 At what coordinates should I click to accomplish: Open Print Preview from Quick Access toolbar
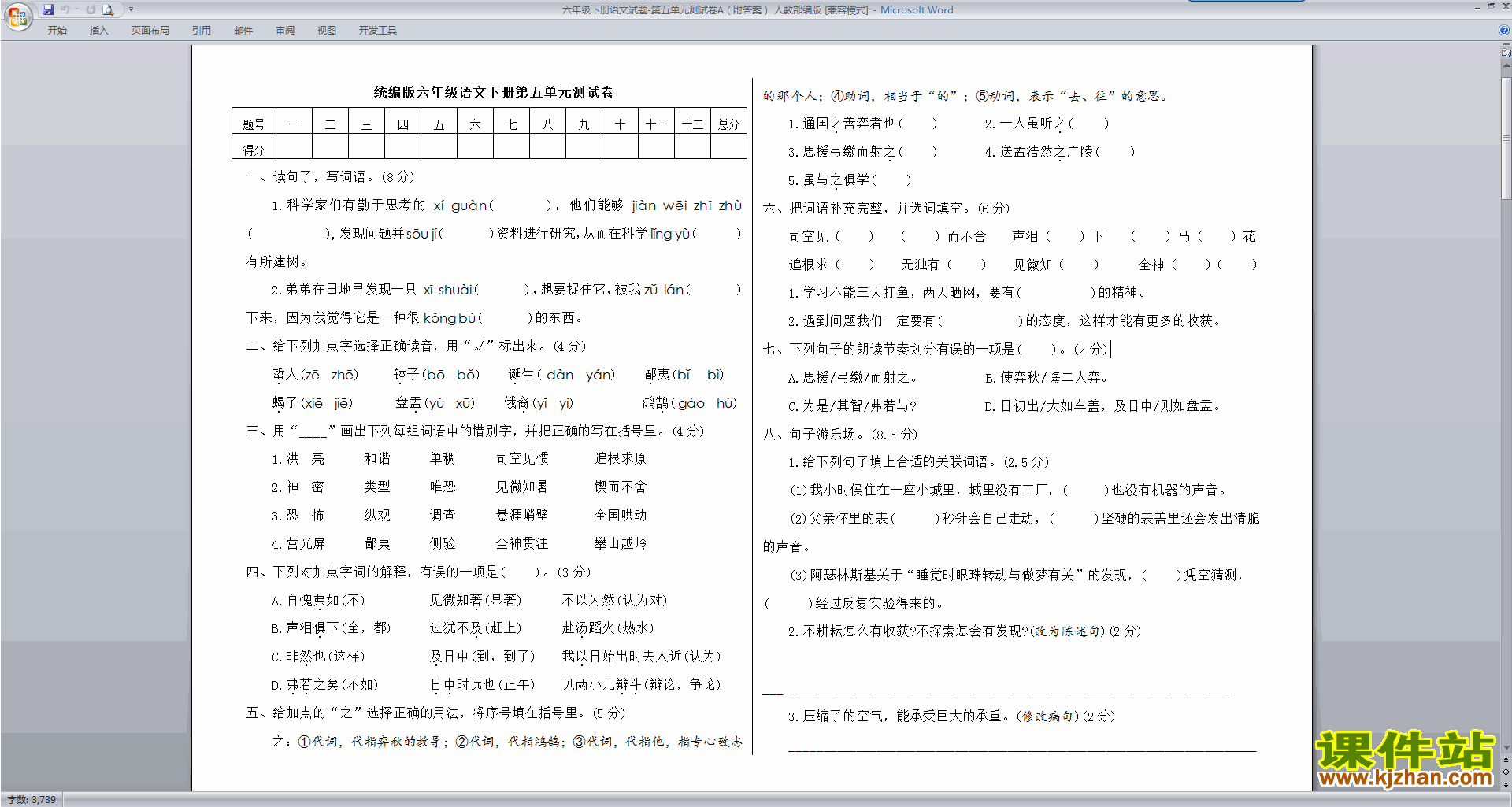109,9
